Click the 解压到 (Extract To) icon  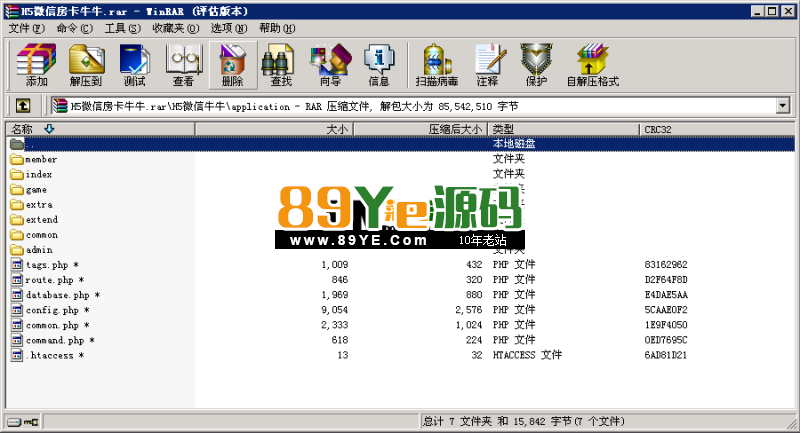pyautogui.click(x=86, y=65)
